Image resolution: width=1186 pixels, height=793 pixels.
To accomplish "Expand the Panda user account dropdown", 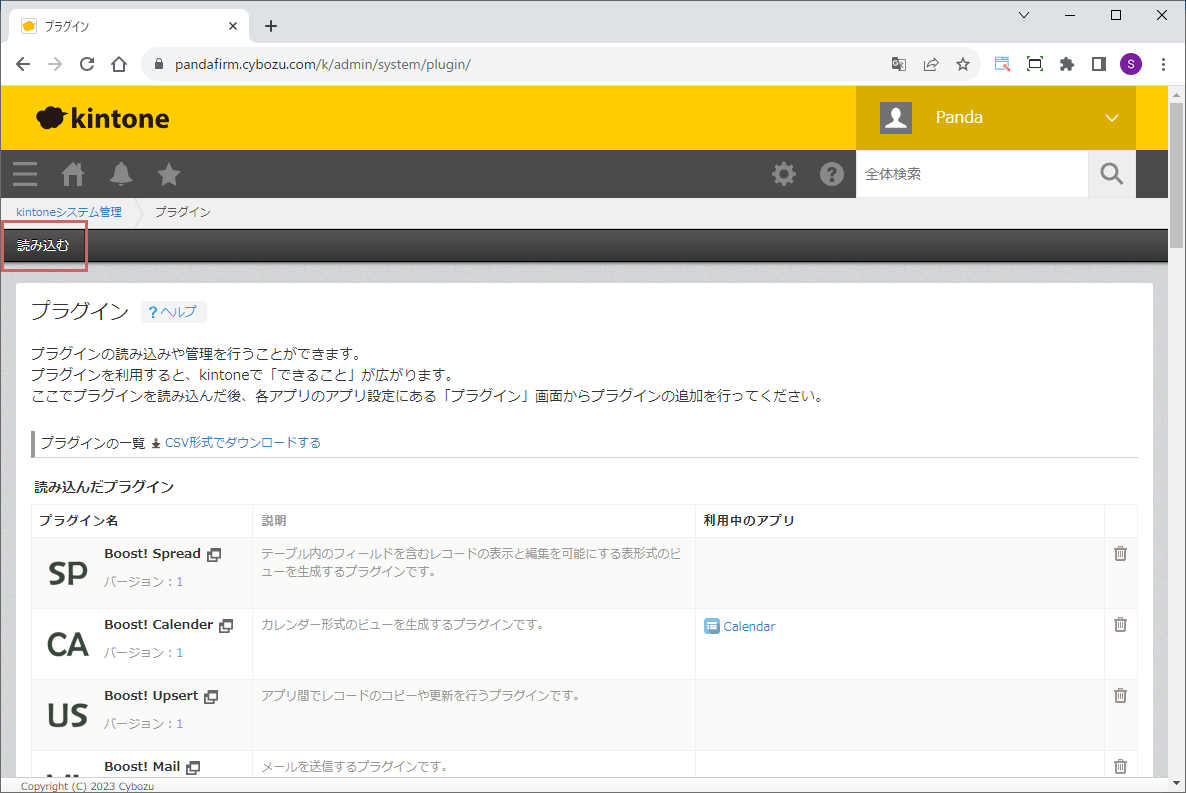I will (x=1111, y=118).
